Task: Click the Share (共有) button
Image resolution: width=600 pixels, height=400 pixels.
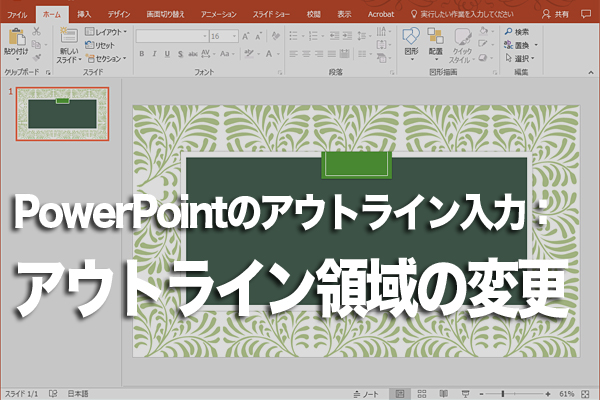Action: click(x=555, y=15)
